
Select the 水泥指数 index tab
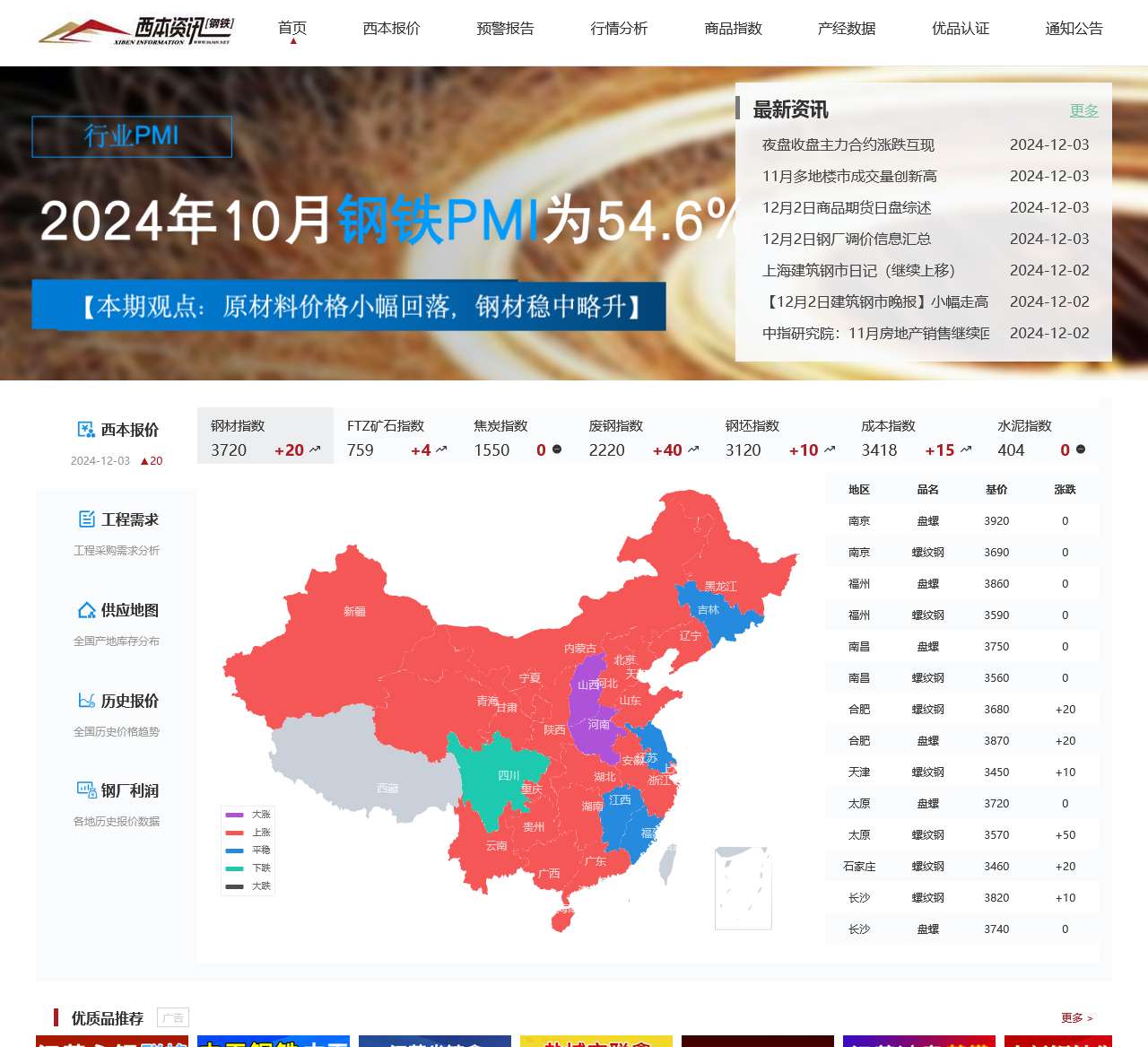click(1042, 436)
